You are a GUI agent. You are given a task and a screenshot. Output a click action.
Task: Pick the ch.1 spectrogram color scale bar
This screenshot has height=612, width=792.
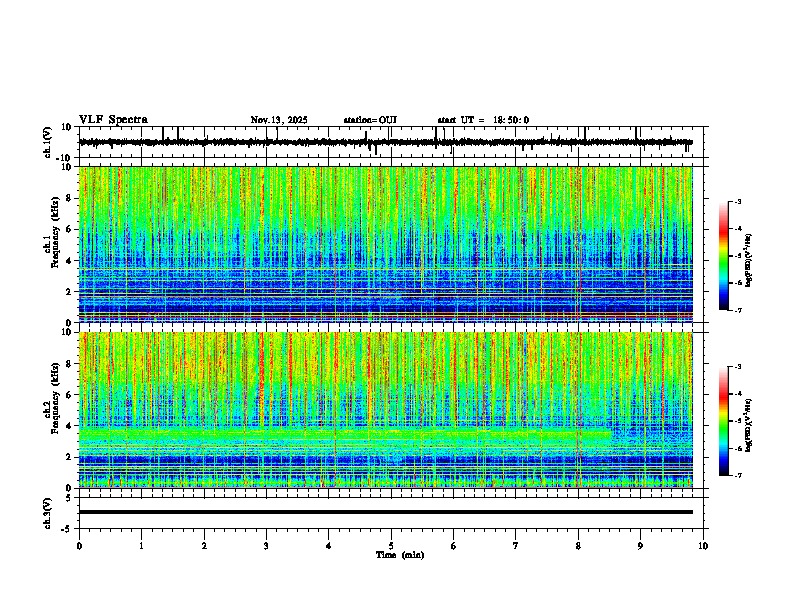pos(723,256)
